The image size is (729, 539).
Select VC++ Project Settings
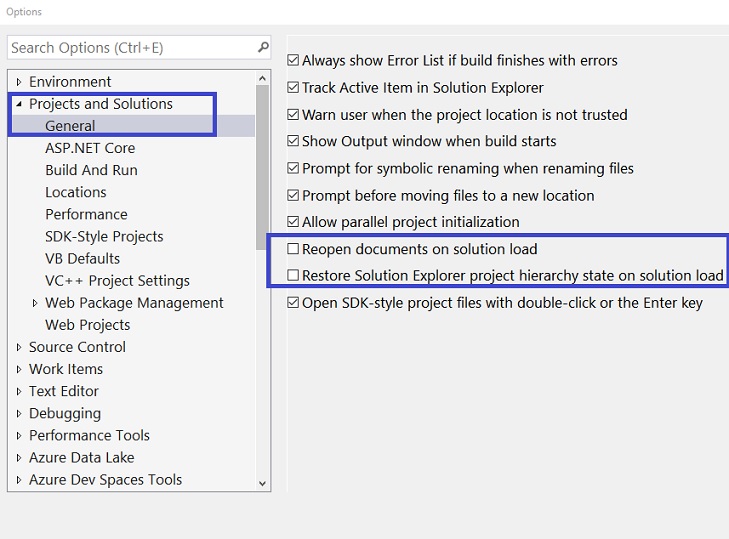[x=117, y=281]
